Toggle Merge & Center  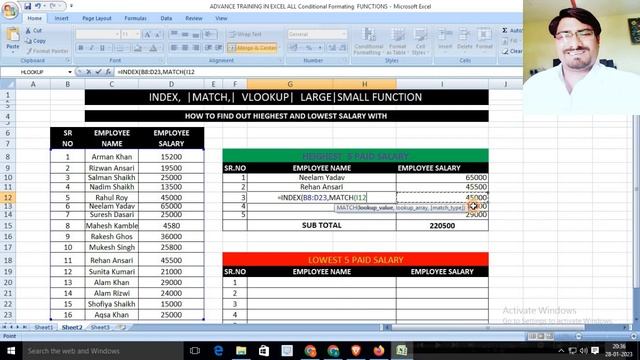point(253,48)
